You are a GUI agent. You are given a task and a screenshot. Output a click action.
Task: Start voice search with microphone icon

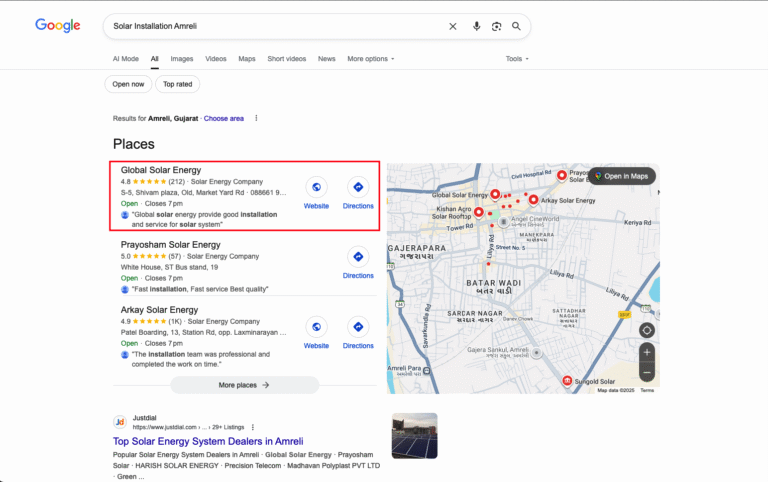tap(476, 26)
